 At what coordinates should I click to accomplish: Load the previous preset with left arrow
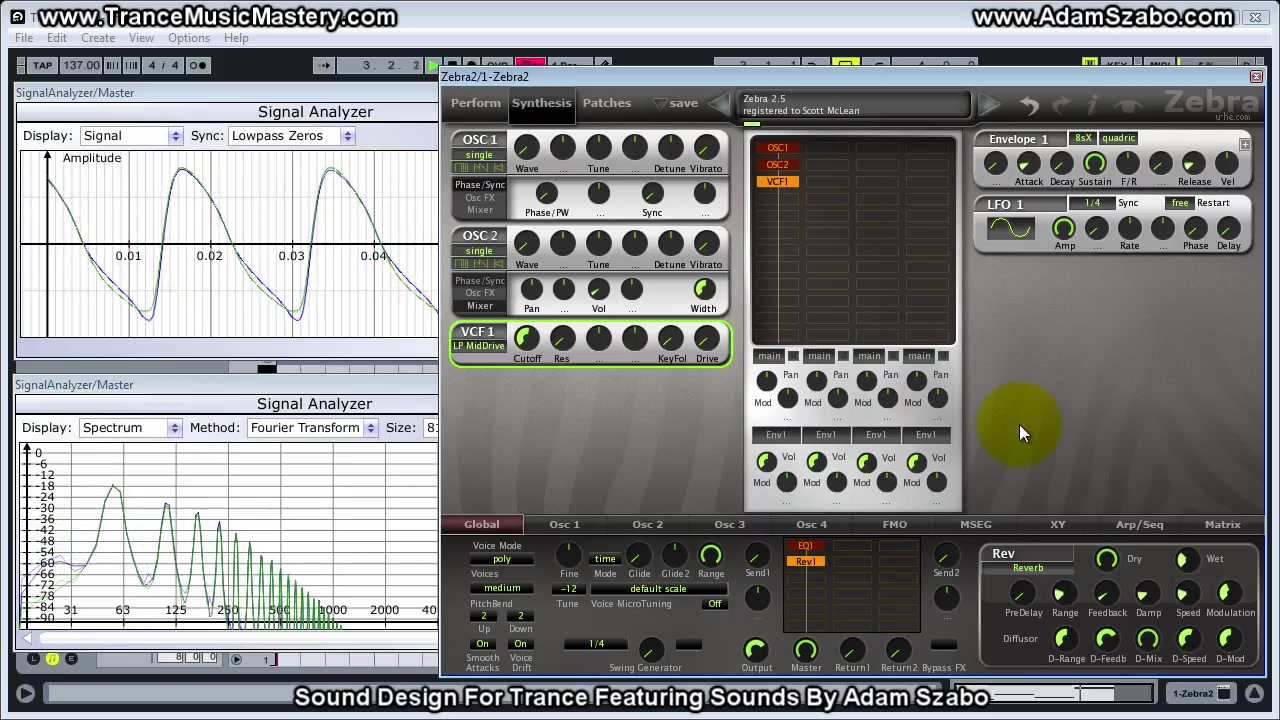(x=719, y=103)
